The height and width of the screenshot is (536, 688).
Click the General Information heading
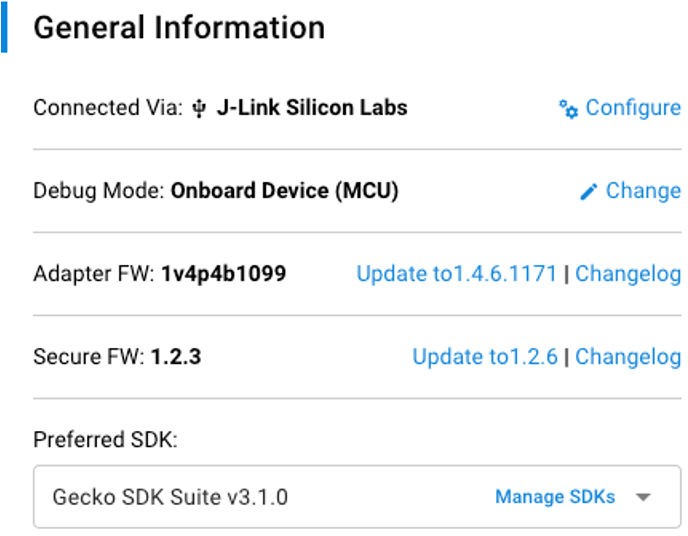click(179, 28)
